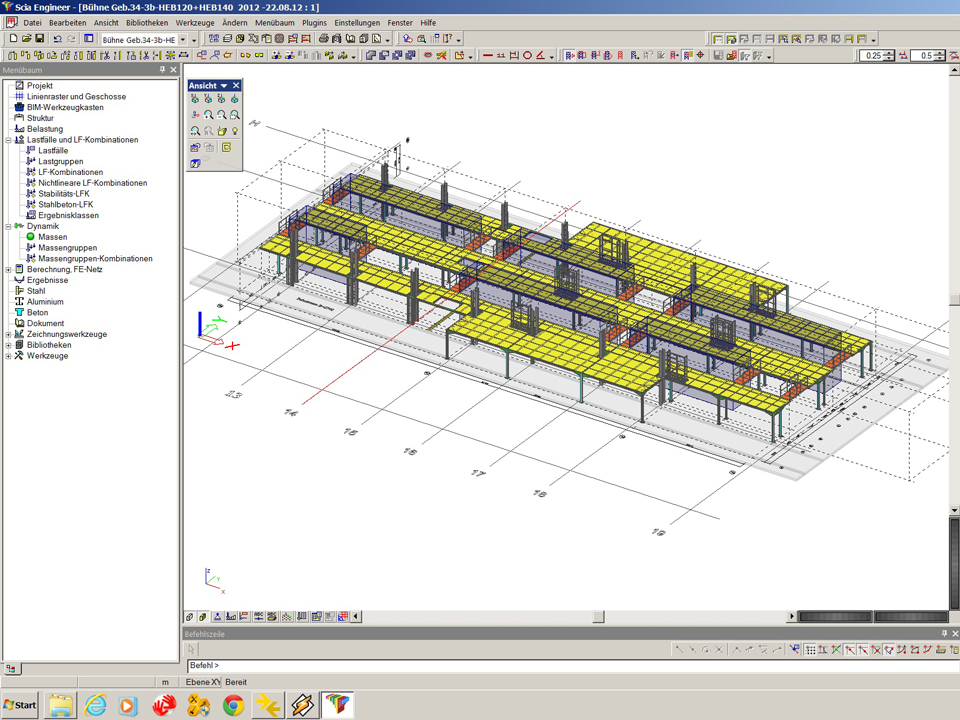Select Lastfälle in the tree
The height and width of the screenshot is (720, 960).
click(53, 151)
